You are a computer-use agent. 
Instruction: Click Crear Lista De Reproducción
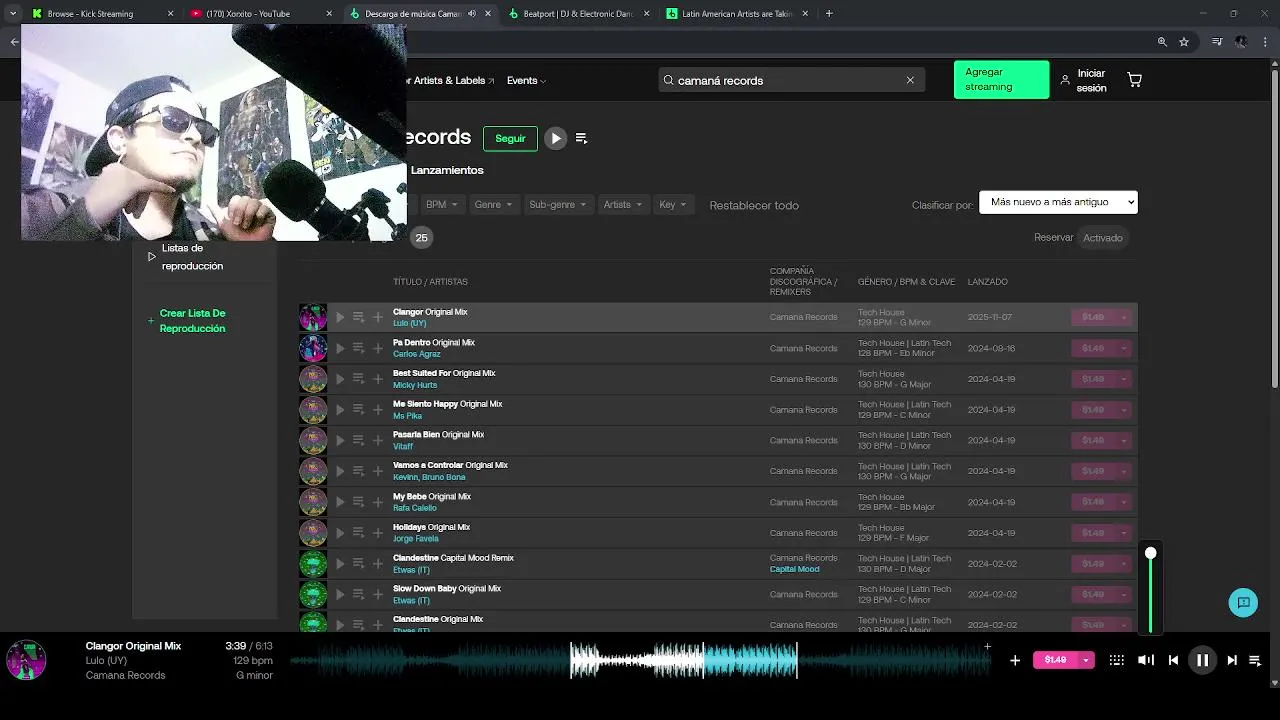tap(192, 321)
